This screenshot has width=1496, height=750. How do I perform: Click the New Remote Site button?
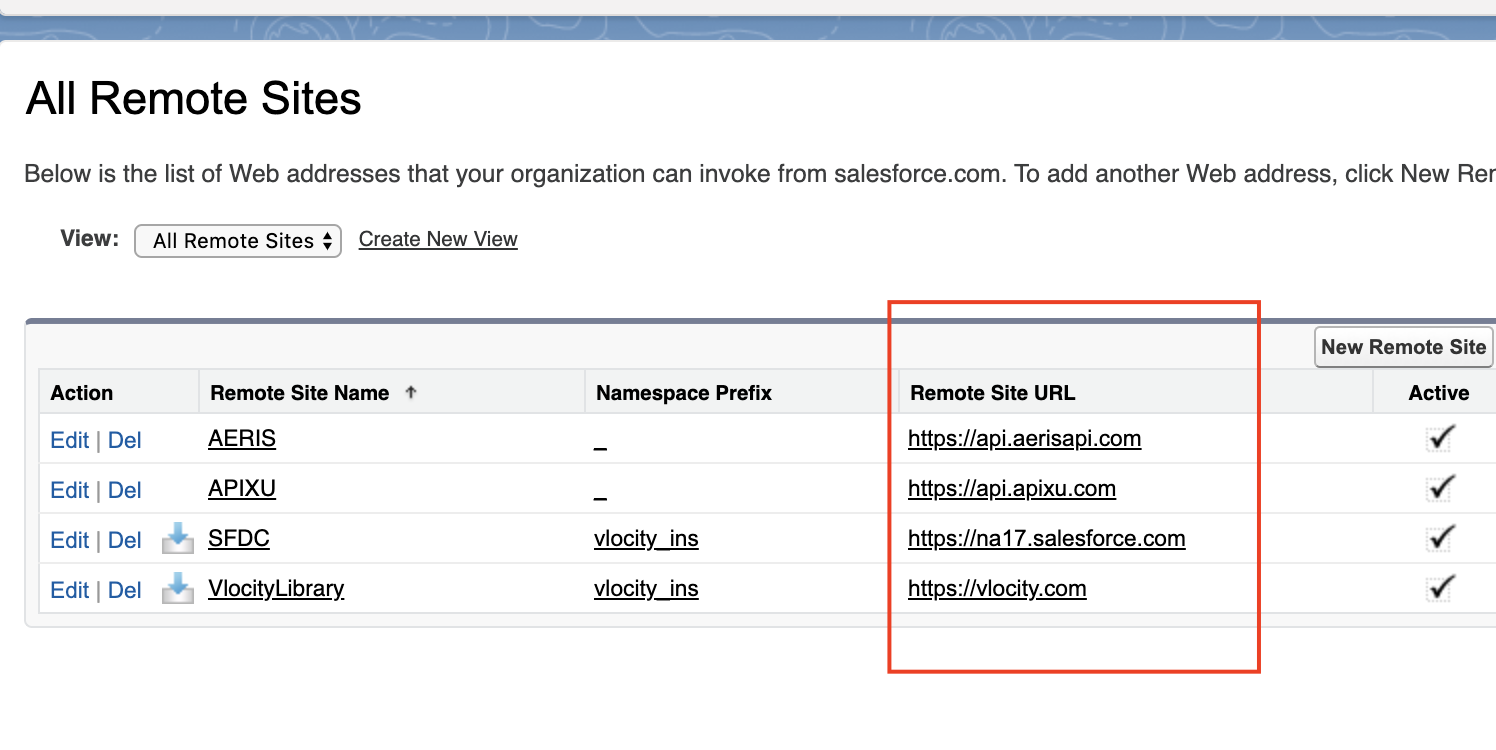(x=1403, y=347)
